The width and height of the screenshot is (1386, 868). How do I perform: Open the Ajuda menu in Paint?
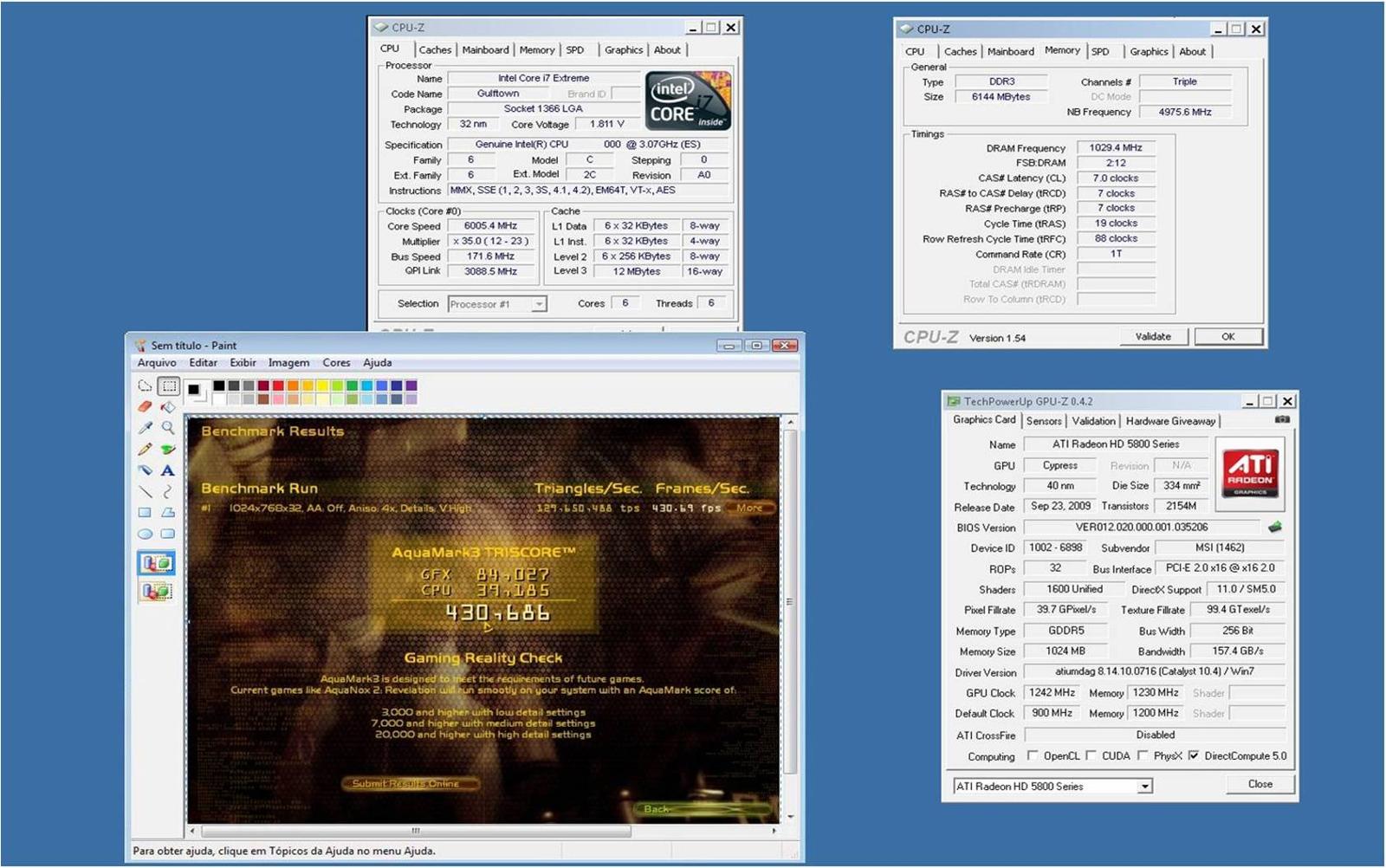[377, 363]
